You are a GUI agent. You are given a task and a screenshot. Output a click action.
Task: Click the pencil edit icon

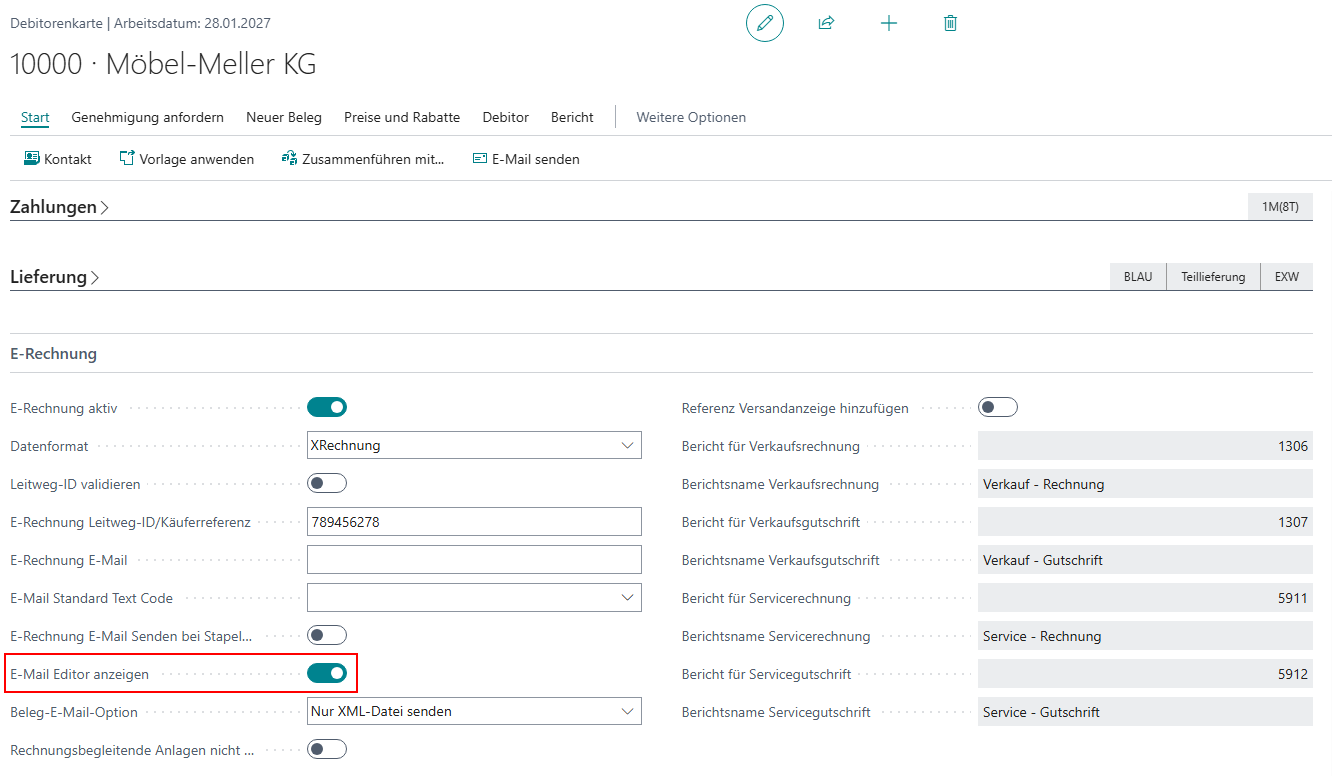pos(765,23)
